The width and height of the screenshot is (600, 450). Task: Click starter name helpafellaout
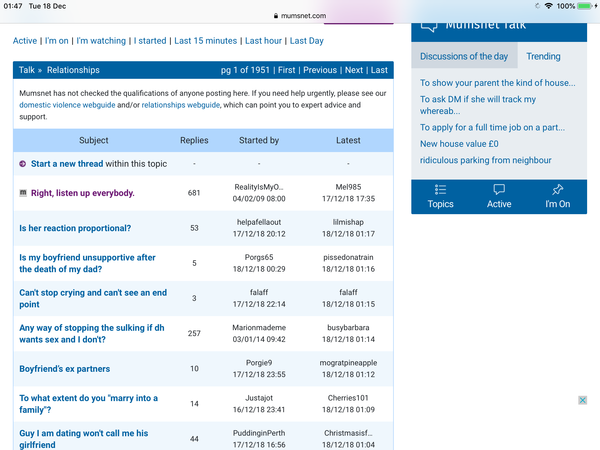259,222
